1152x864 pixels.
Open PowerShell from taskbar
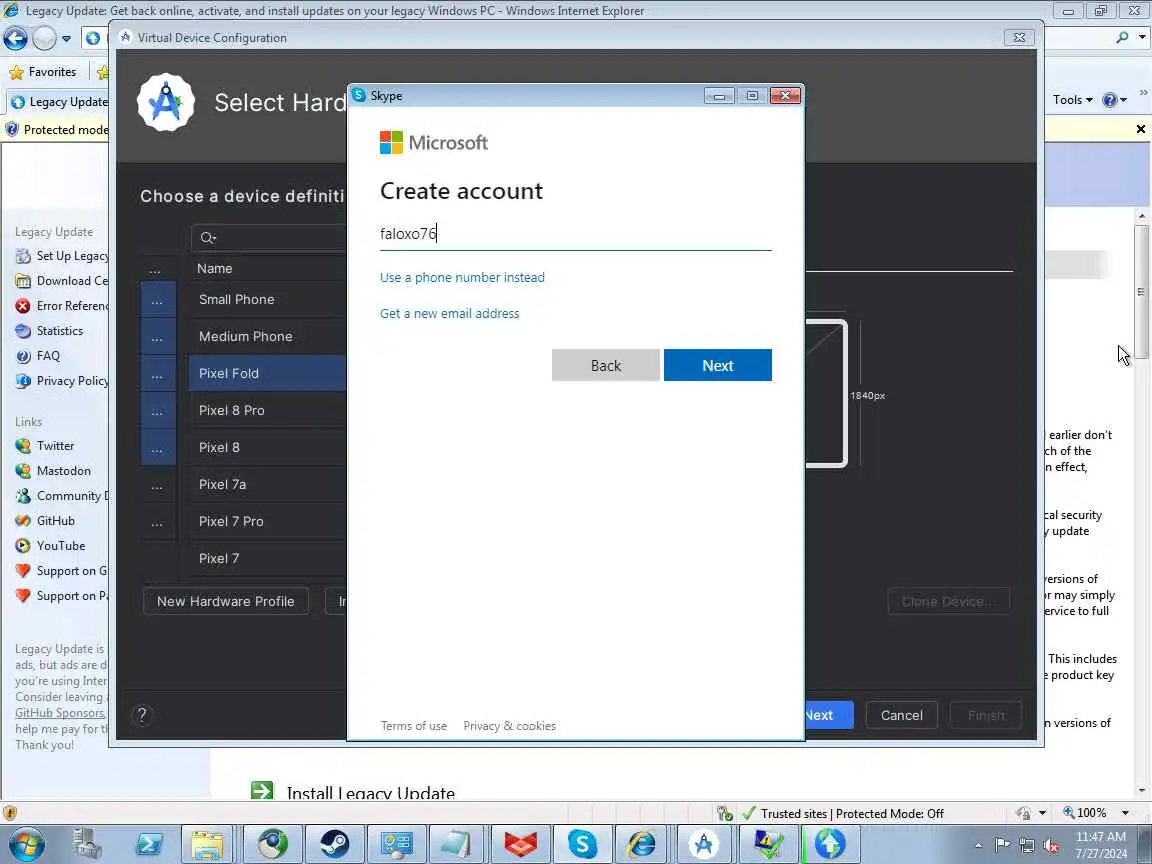[149, 844]
